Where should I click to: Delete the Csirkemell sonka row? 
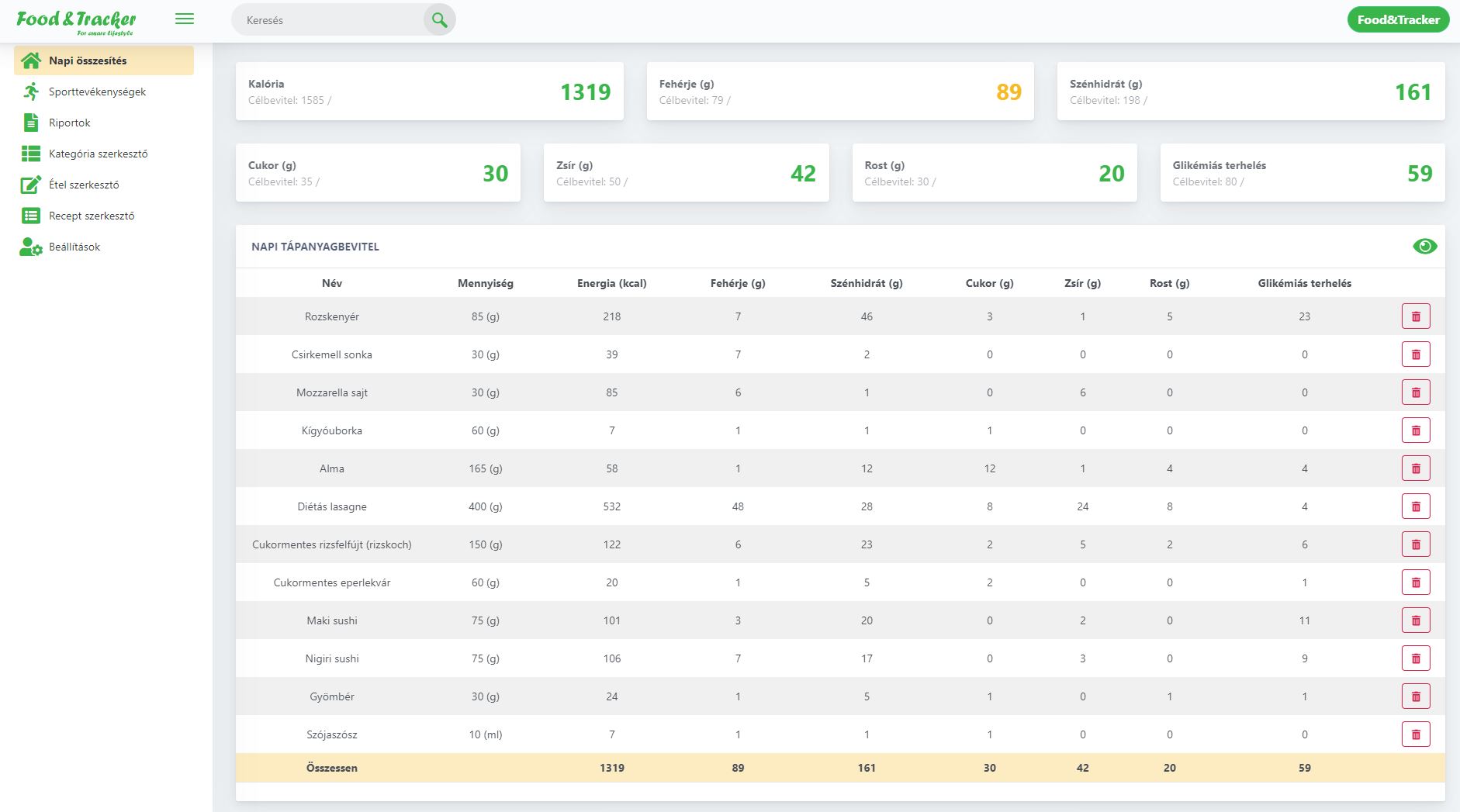1416,354
